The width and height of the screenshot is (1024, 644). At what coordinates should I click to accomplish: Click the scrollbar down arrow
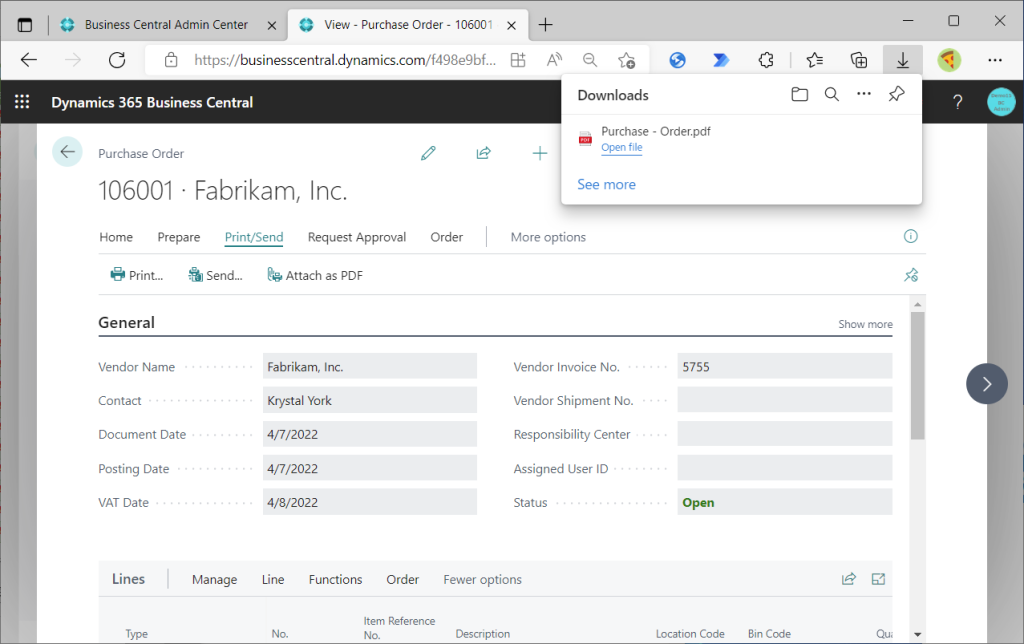pos(918,634)
